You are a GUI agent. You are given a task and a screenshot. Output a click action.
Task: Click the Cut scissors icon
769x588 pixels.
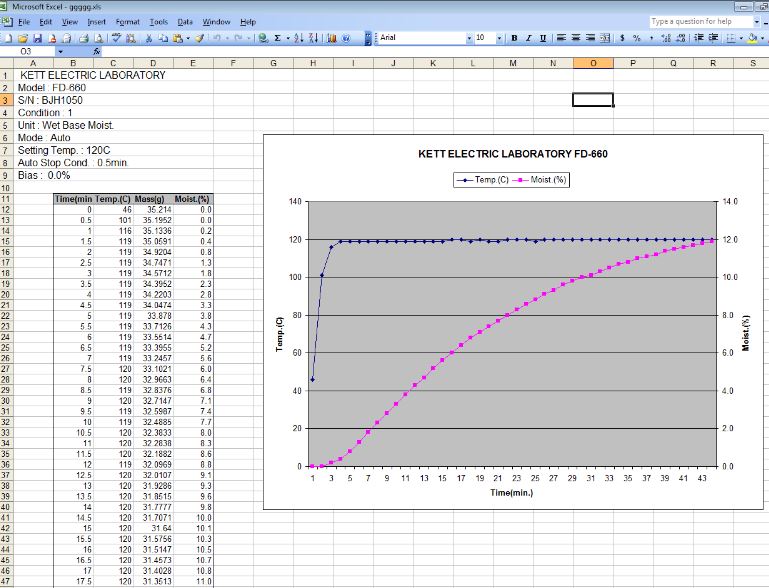coord(149,37)
